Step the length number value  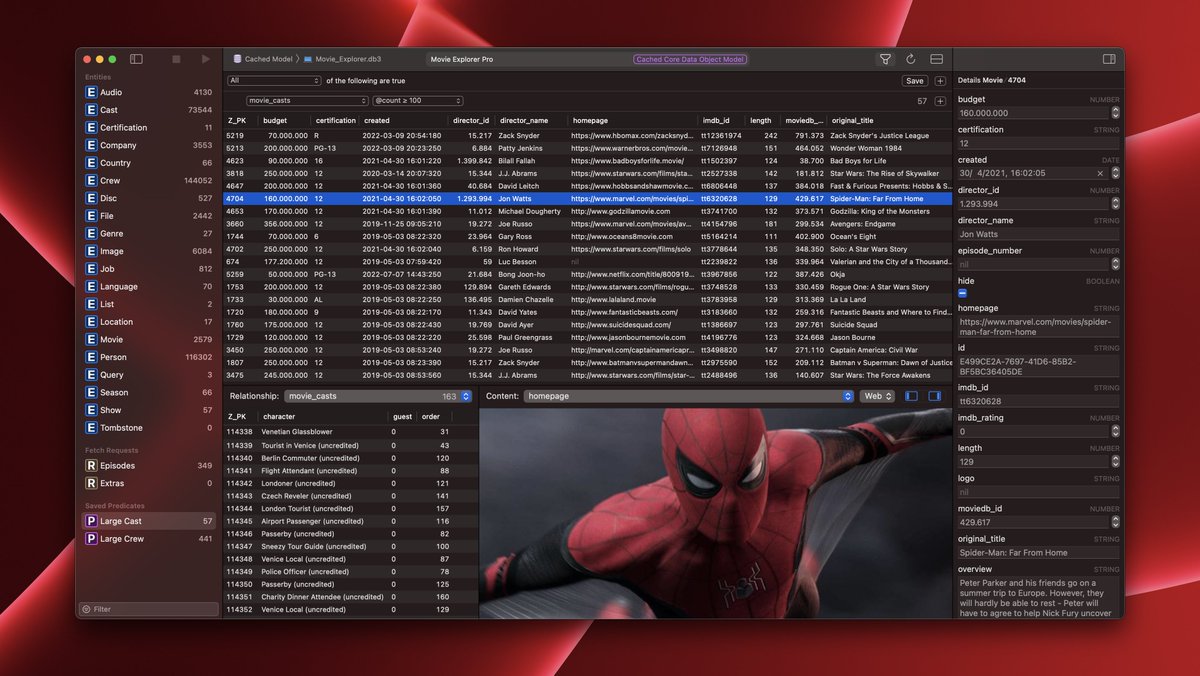coord(1116,462)
